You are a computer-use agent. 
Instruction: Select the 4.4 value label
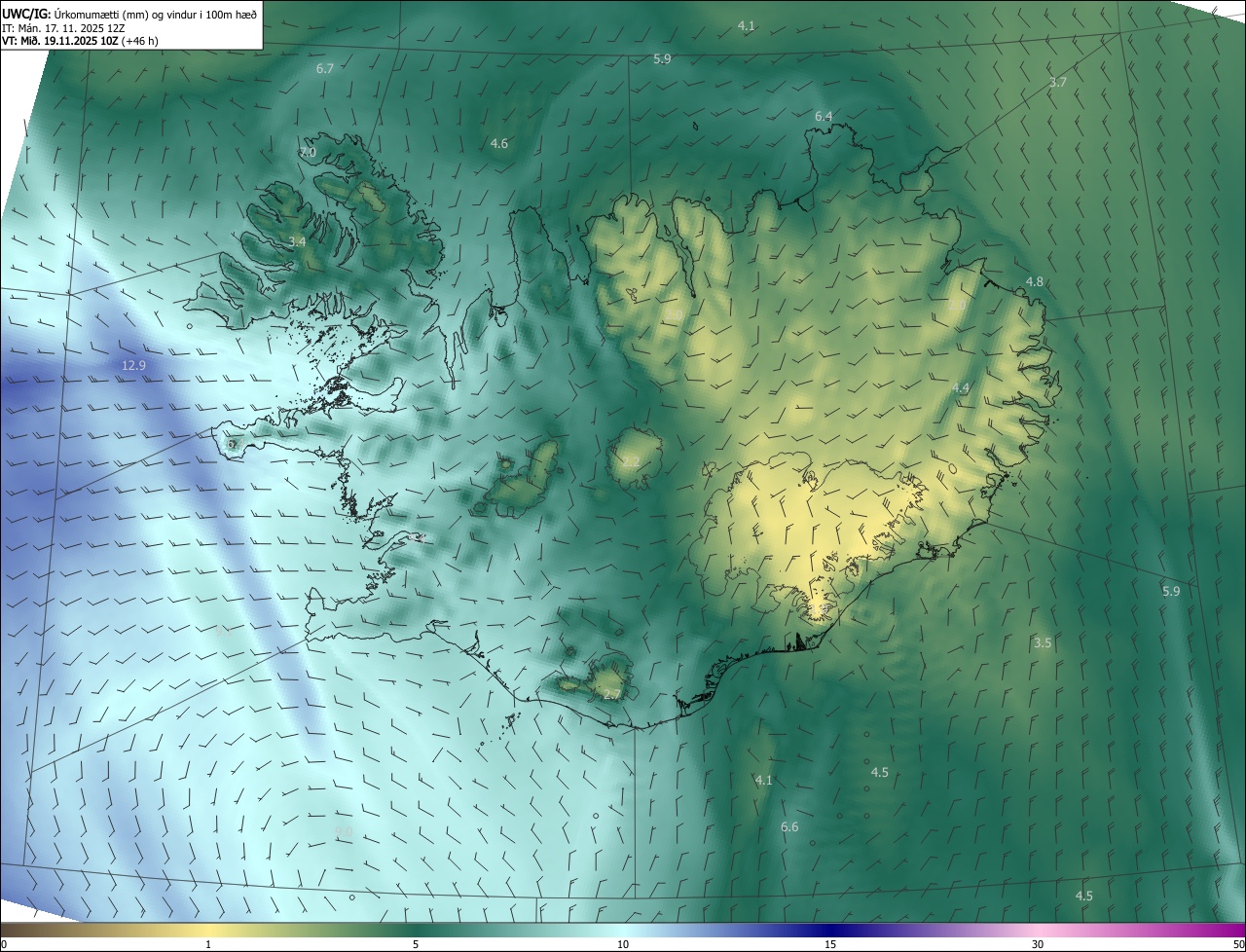pyautogui.click(x=961, y=388)
